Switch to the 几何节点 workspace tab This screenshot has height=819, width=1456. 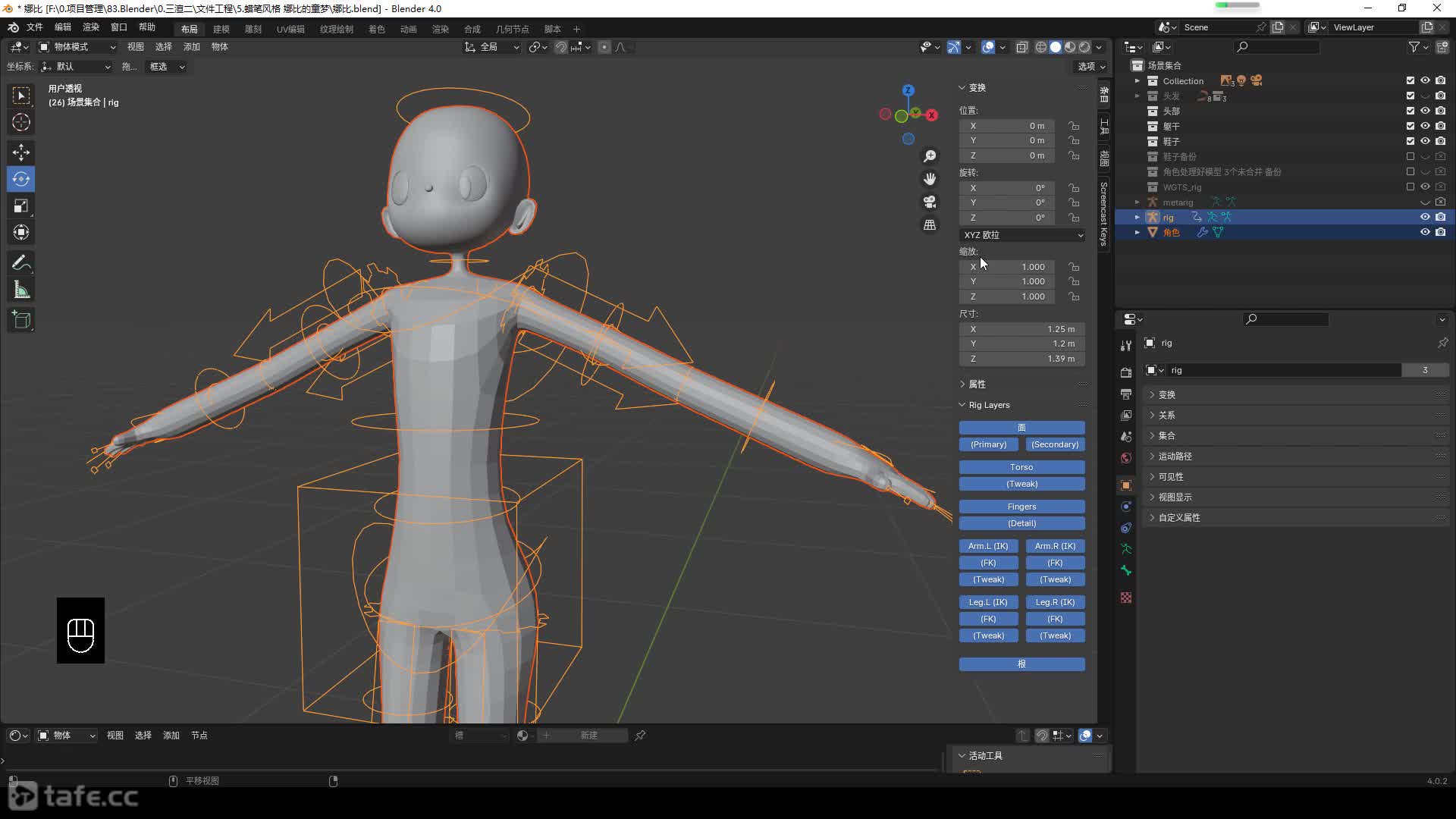[x=513, y=29]
